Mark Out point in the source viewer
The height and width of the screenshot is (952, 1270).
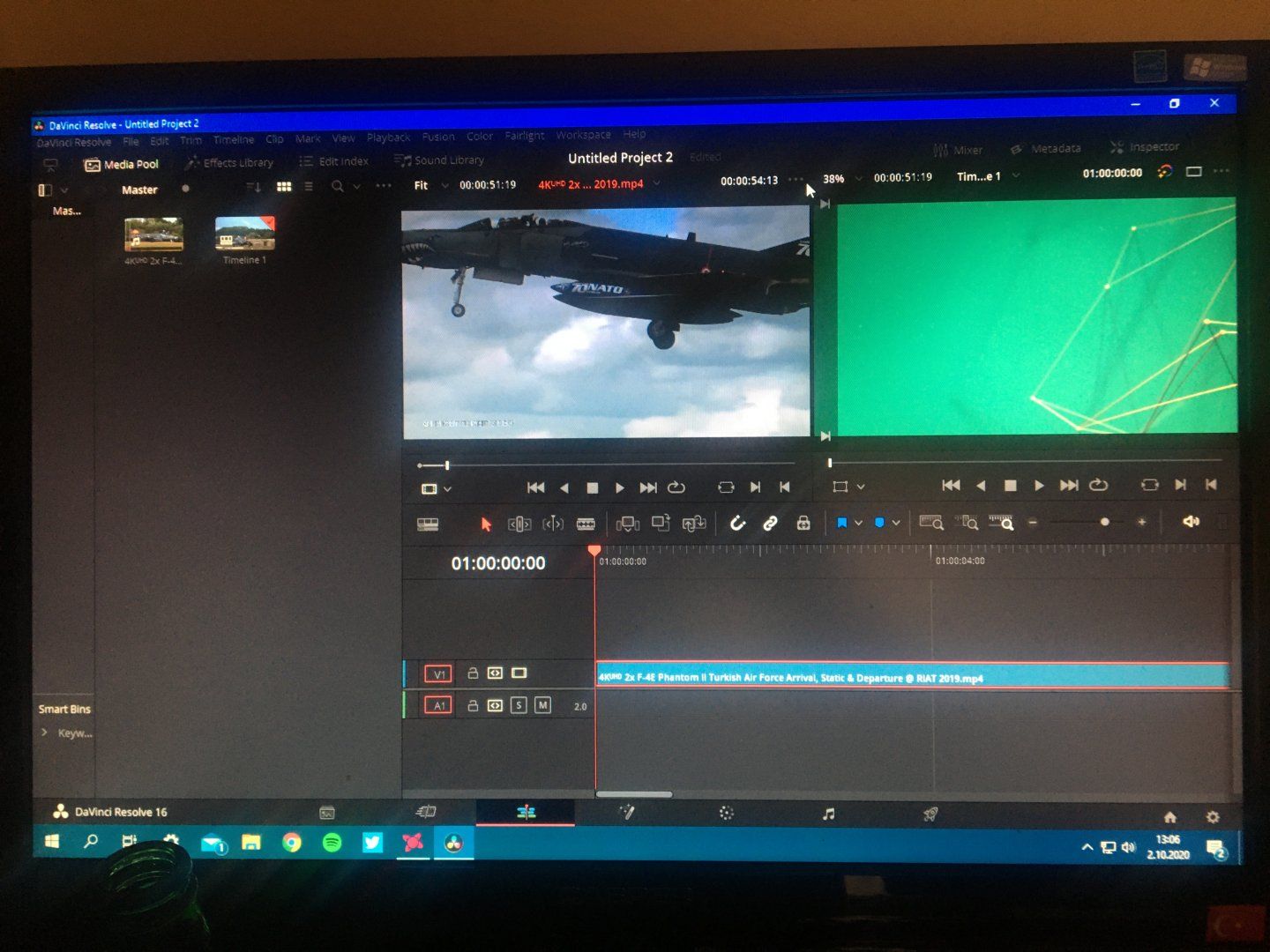click(784, 487)
